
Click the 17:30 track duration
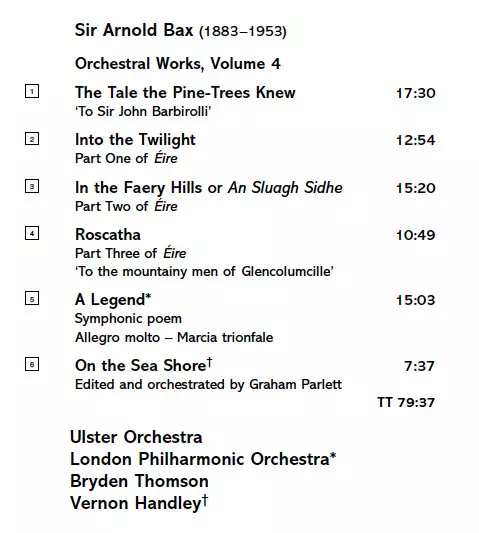(x=416, y=93)
